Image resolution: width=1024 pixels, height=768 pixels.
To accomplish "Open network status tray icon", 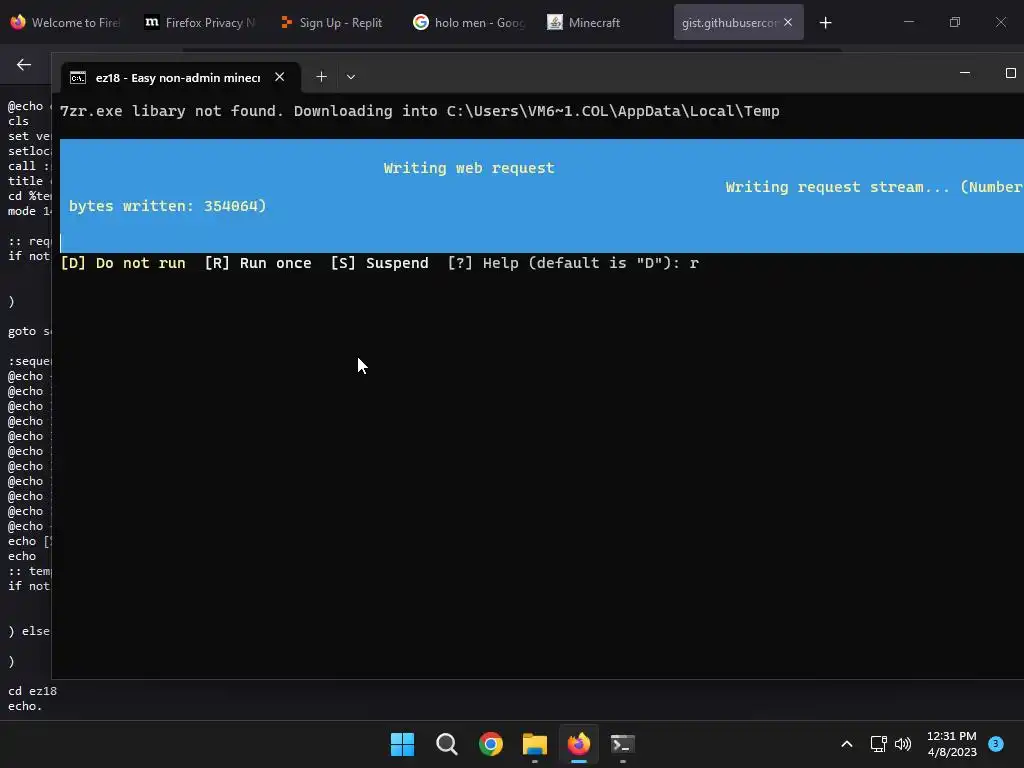I will [x=878, y=744].
